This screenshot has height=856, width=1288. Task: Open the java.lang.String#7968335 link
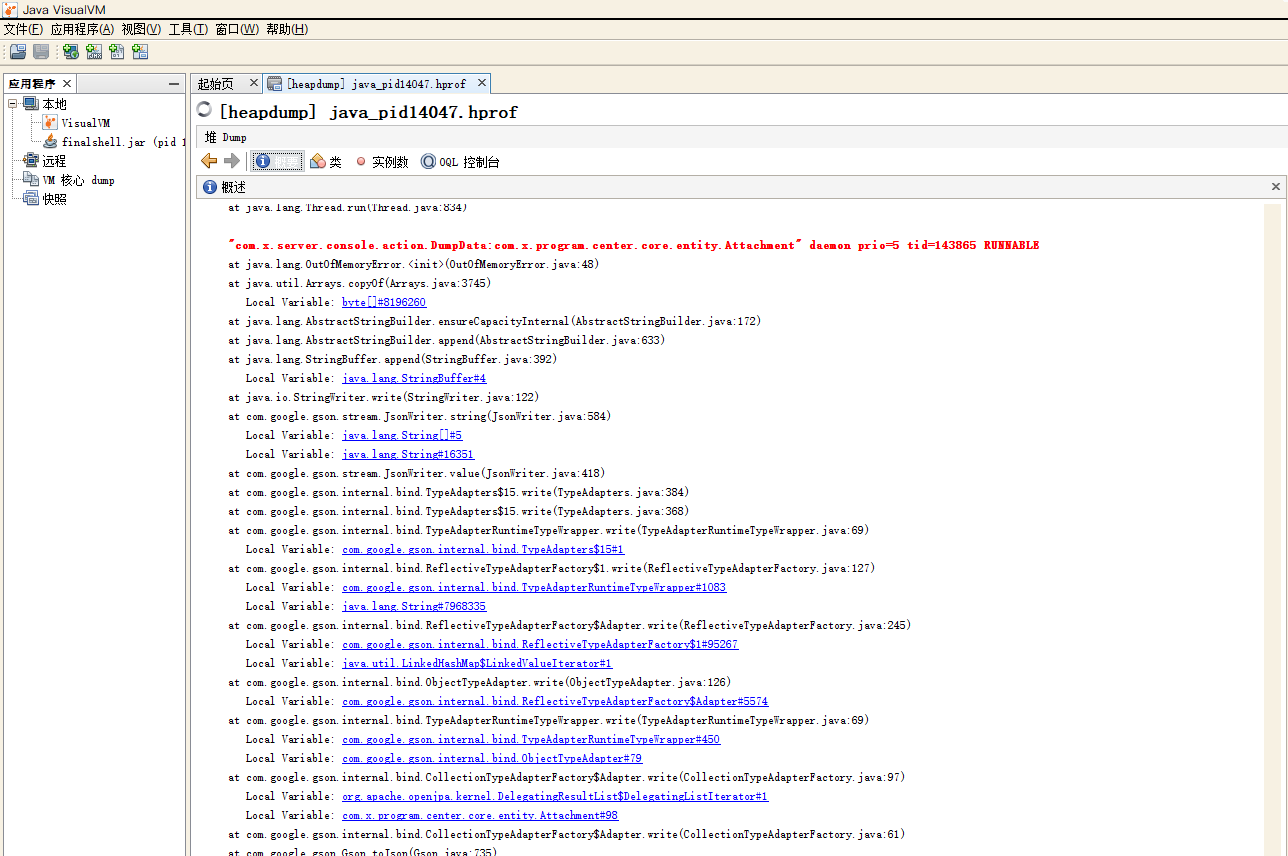point(414,606)
